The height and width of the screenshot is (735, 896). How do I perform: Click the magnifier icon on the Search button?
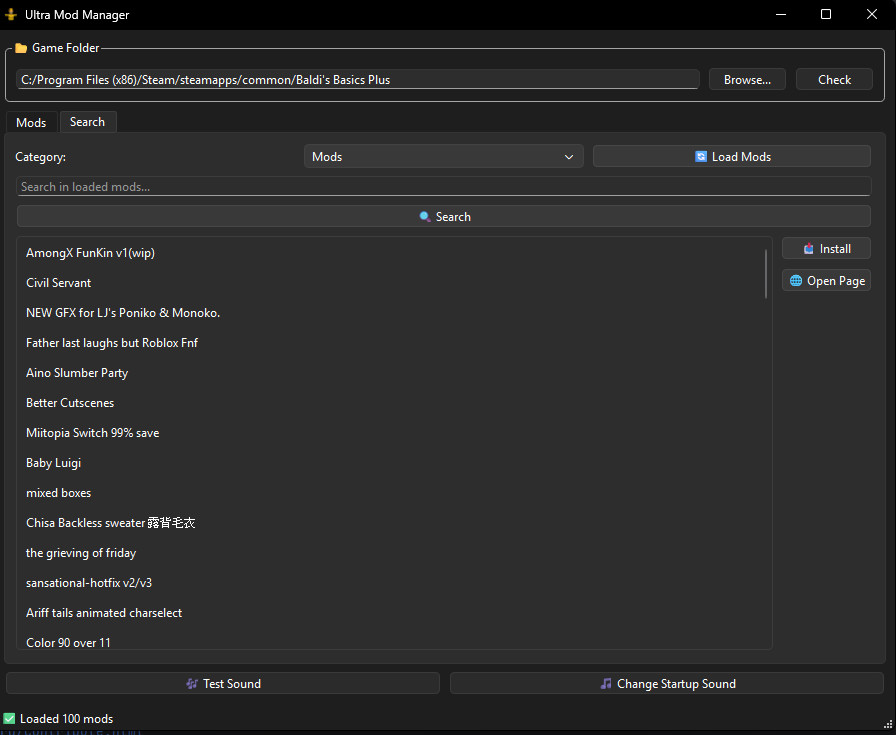tap(427, 216)
